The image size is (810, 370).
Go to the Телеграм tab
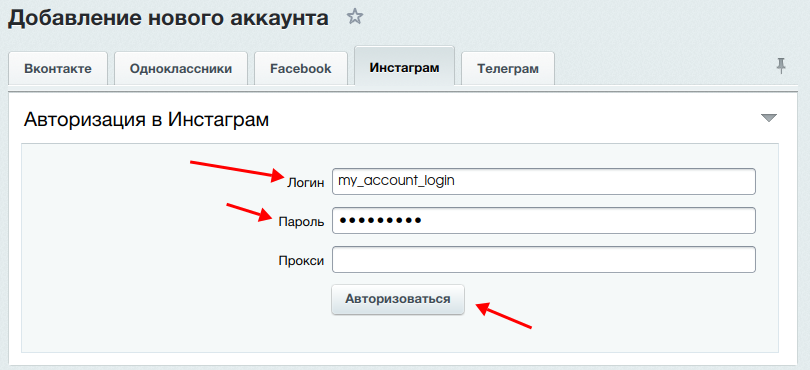click(508, 68)
